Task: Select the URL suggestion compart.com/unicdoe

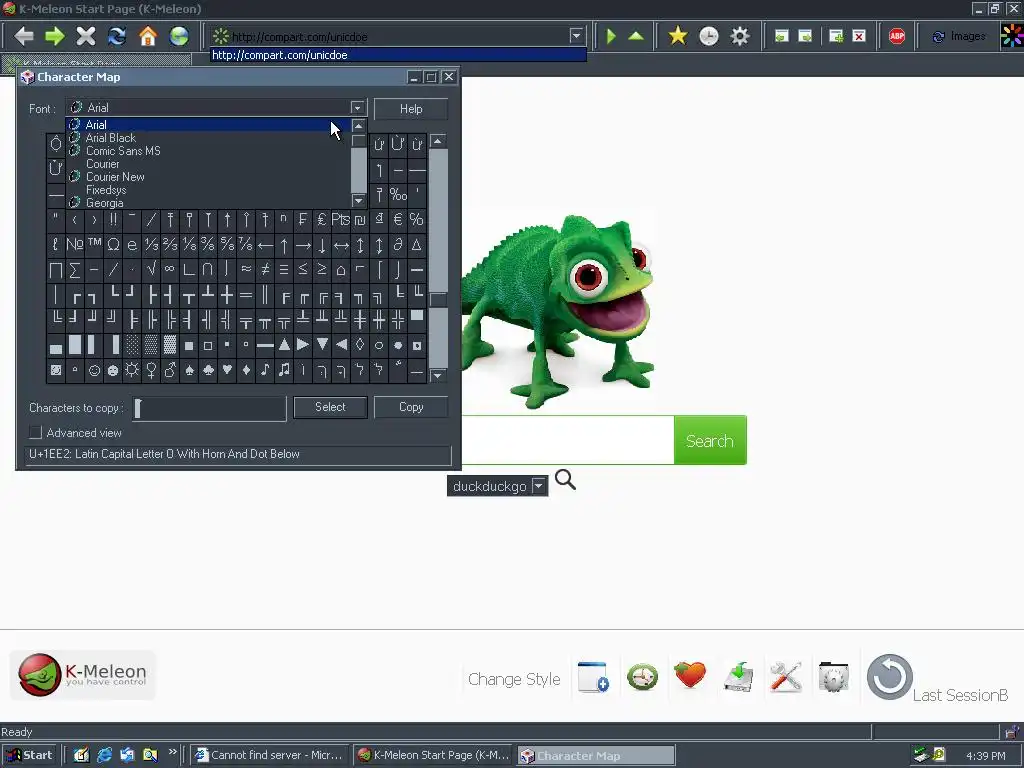Action: click(398, 56)
